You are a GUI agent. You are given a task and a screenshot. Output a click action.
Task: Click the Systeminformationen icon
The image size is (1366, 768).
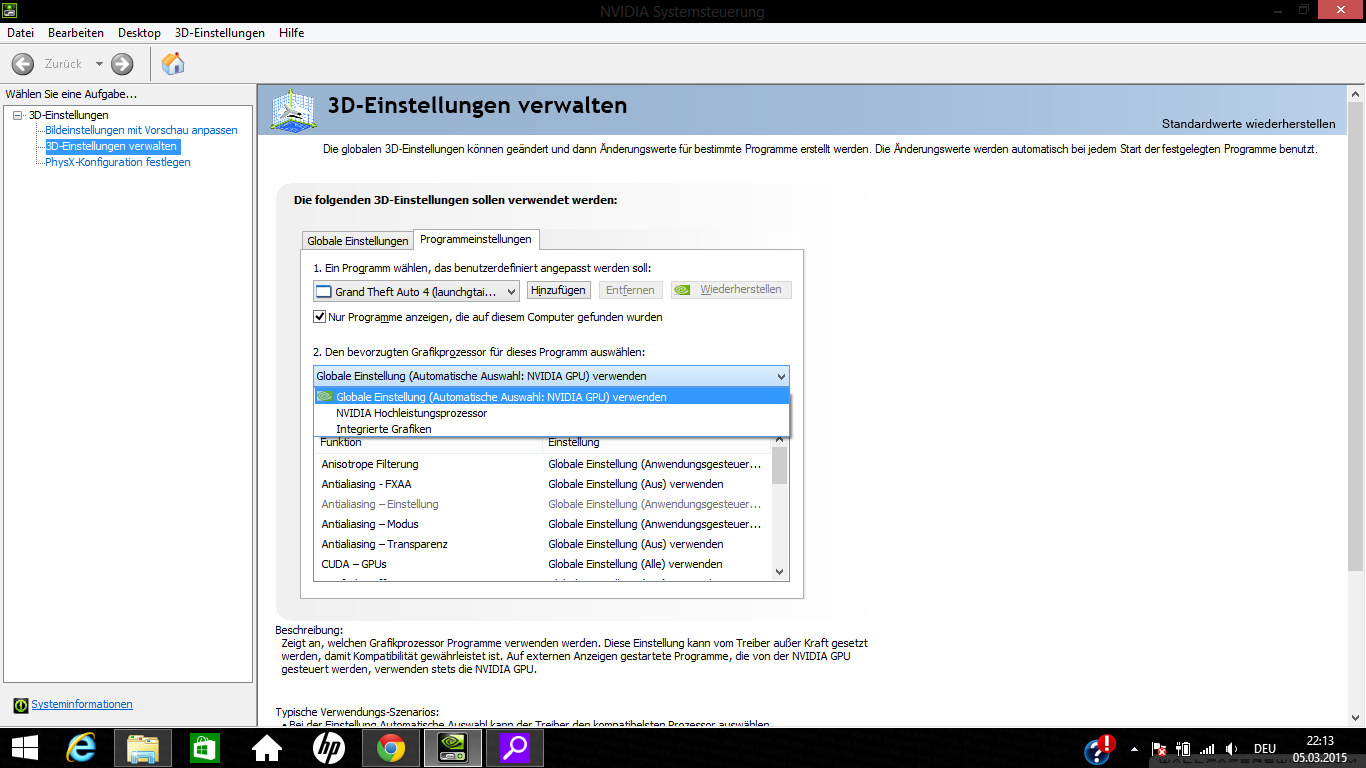tap(21, 705)
